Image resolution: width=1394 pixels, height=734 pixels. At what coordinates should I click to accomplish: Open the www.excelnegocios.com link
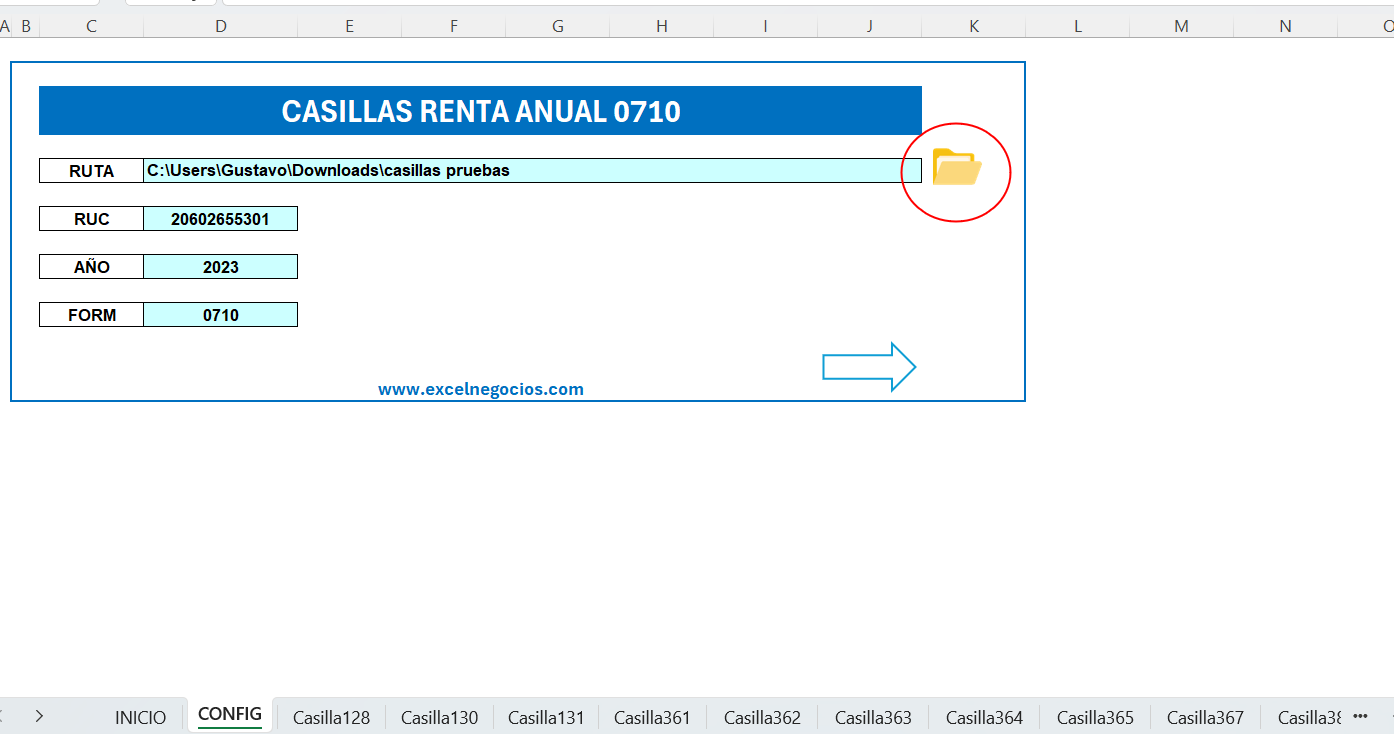pyautogui.click(x=481, y=389)
